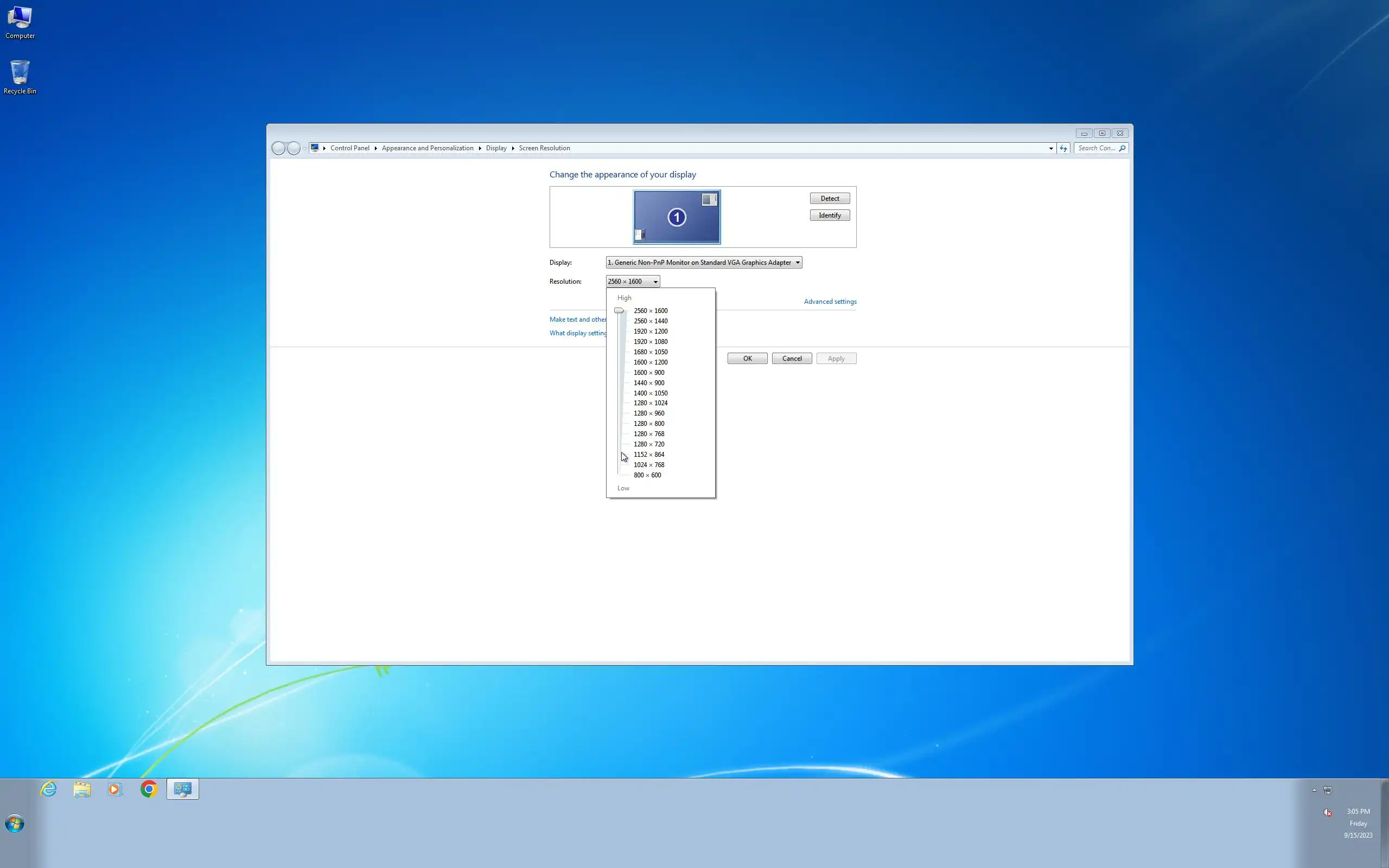Choose 1280 × 720 resolution option
Image resolution: width=1389 pixels, height=868 pixels.
[648, 444]
